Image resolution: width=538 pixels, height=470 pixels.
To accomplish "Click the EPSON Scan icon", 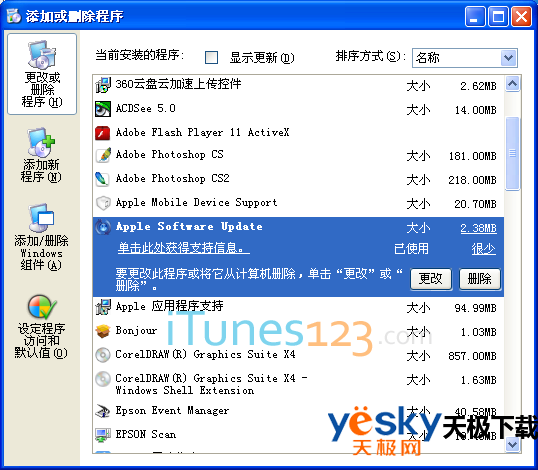I will coord(103,435).
